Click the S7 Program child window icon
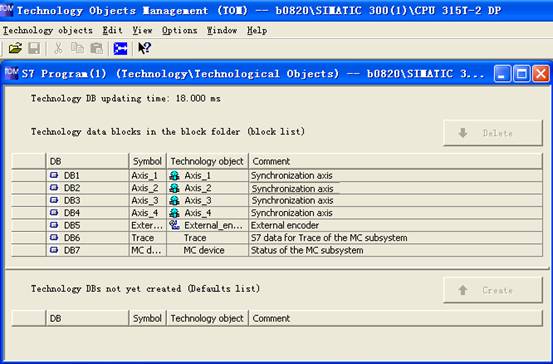The width and height of the screenshot is (553, 364). tap(12, 73)
